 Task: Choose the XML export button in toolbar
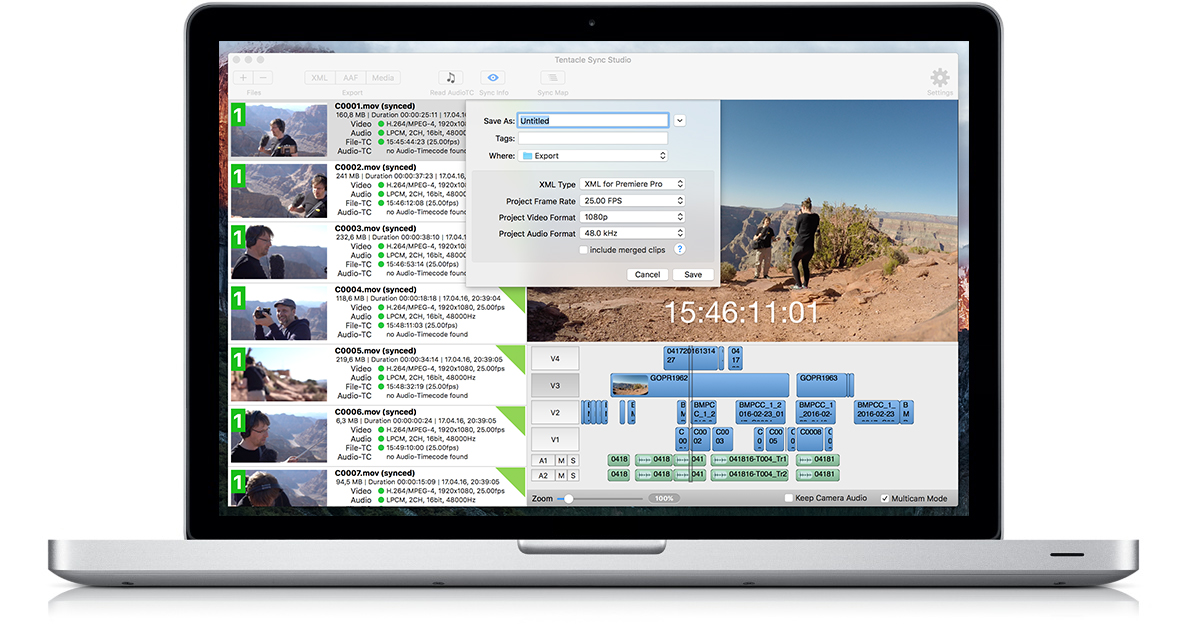(x=320, y=78)
